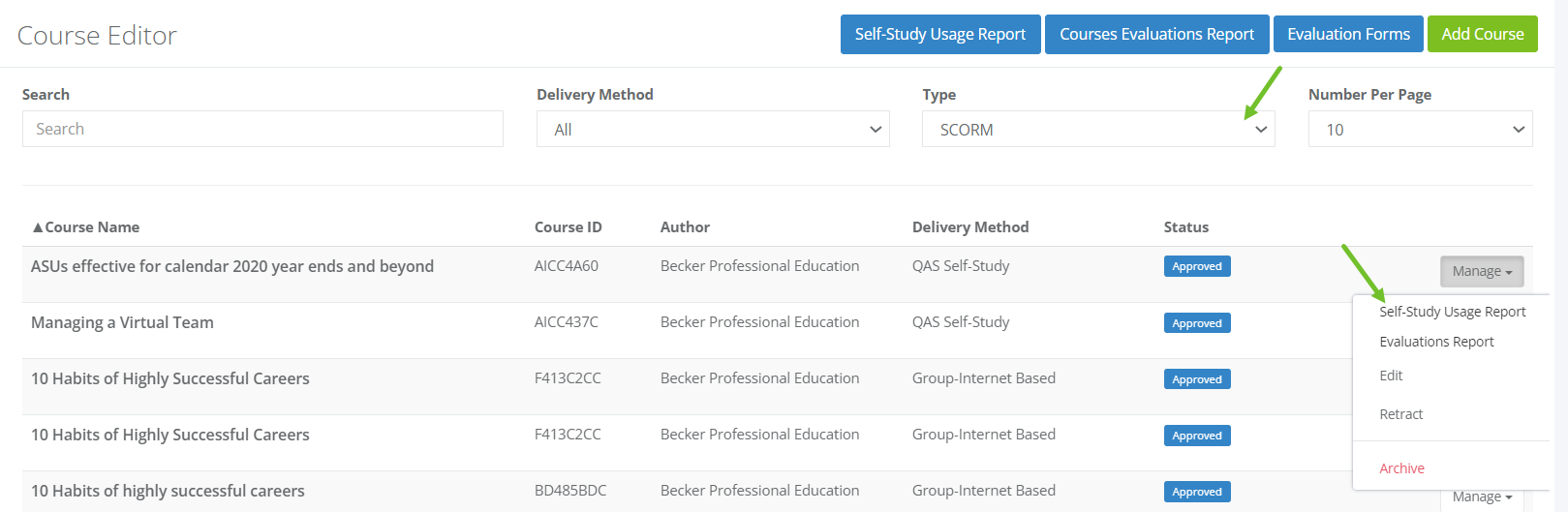Click QAS Self-Study in the AICC437C row
1568x512 pixels.
[961, 322]
